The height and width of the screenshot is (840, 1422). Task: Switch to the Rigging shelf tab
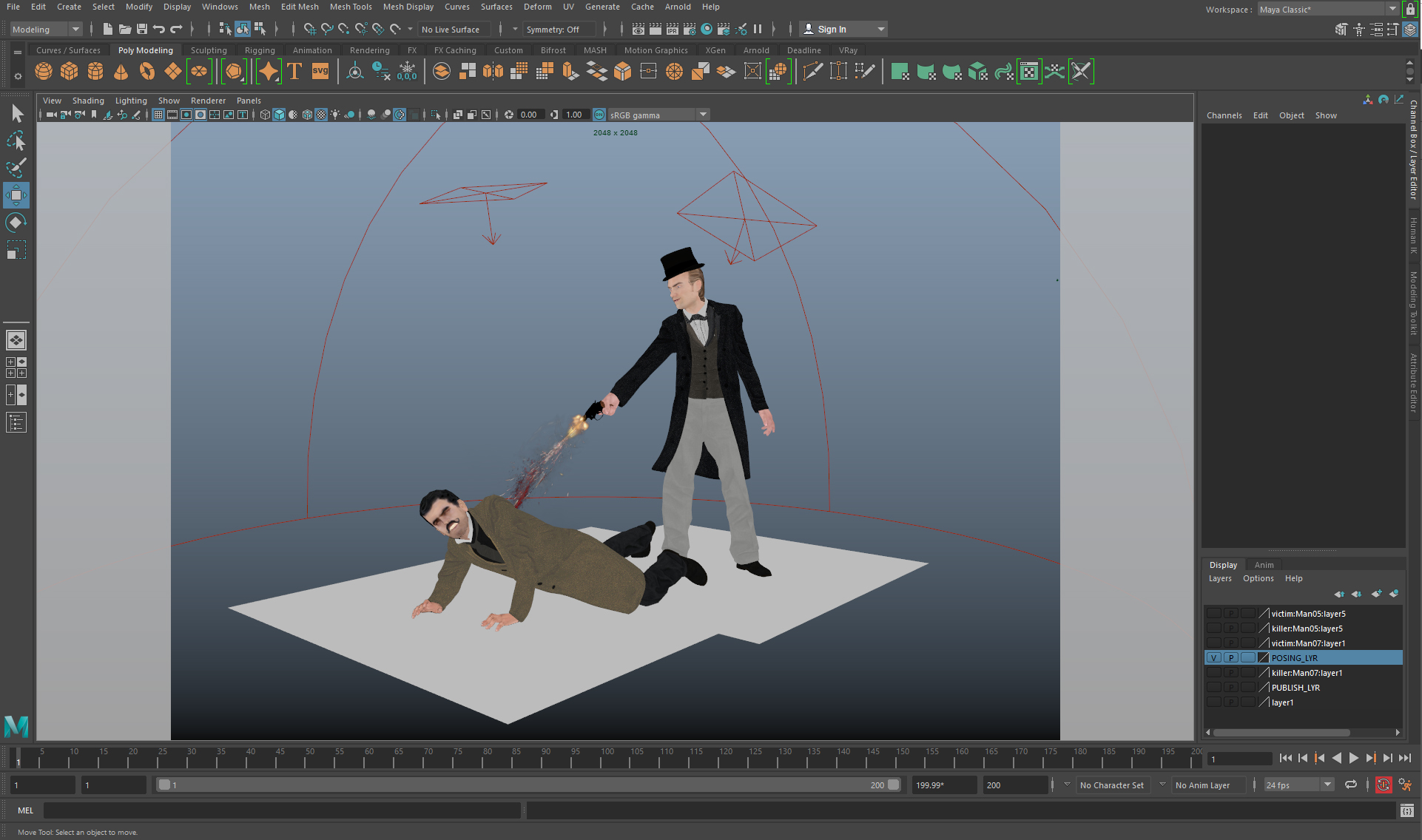[x=260, y=50]
